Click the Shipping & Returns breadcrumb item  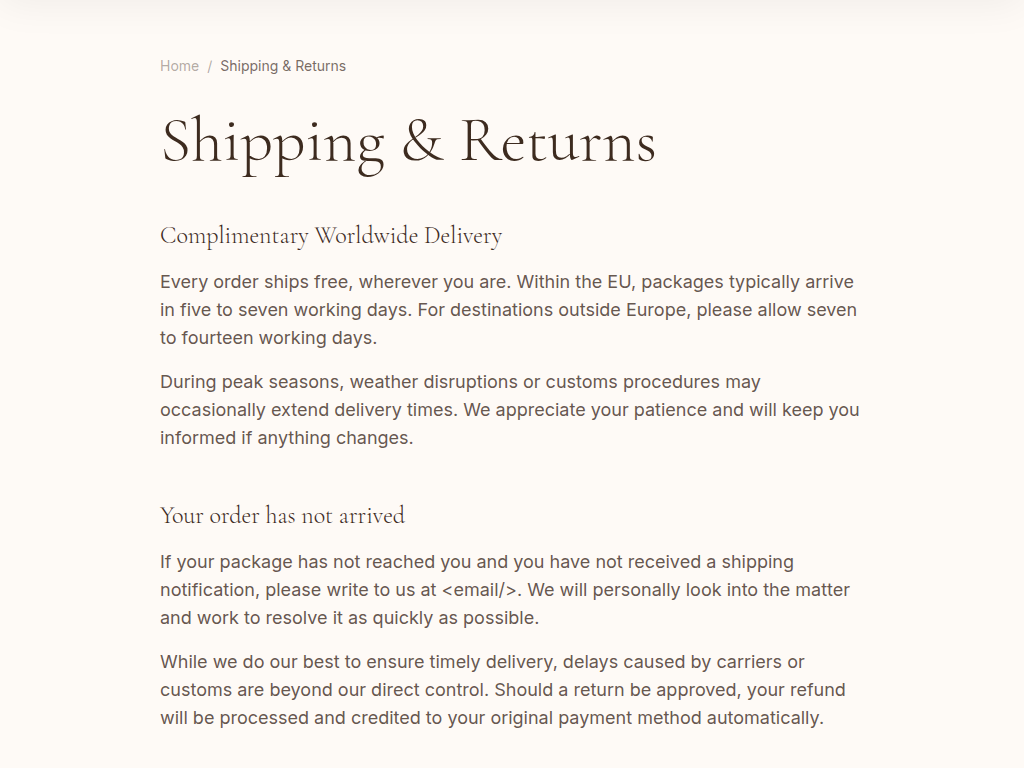click(283, 66)
